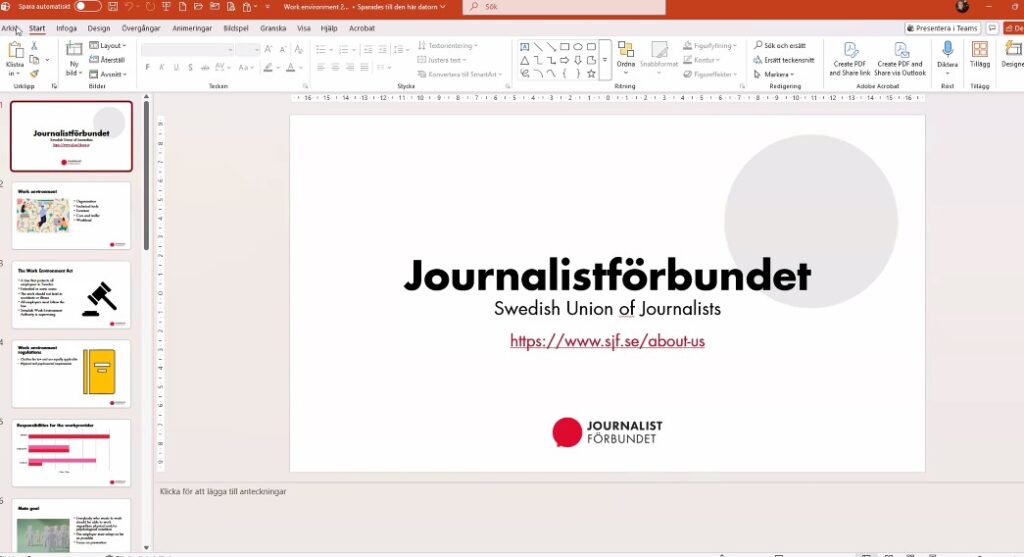Select the text box shape icon
This screenshot has width=1024, height=557.
[x=524, y=46]
